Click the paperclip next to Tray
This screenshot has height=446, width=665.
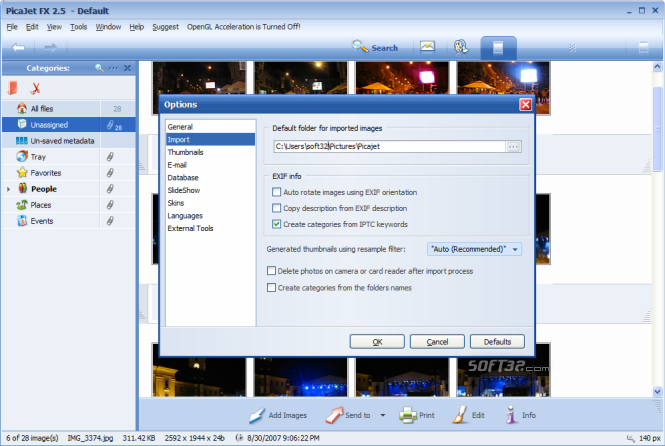[110, 157]
